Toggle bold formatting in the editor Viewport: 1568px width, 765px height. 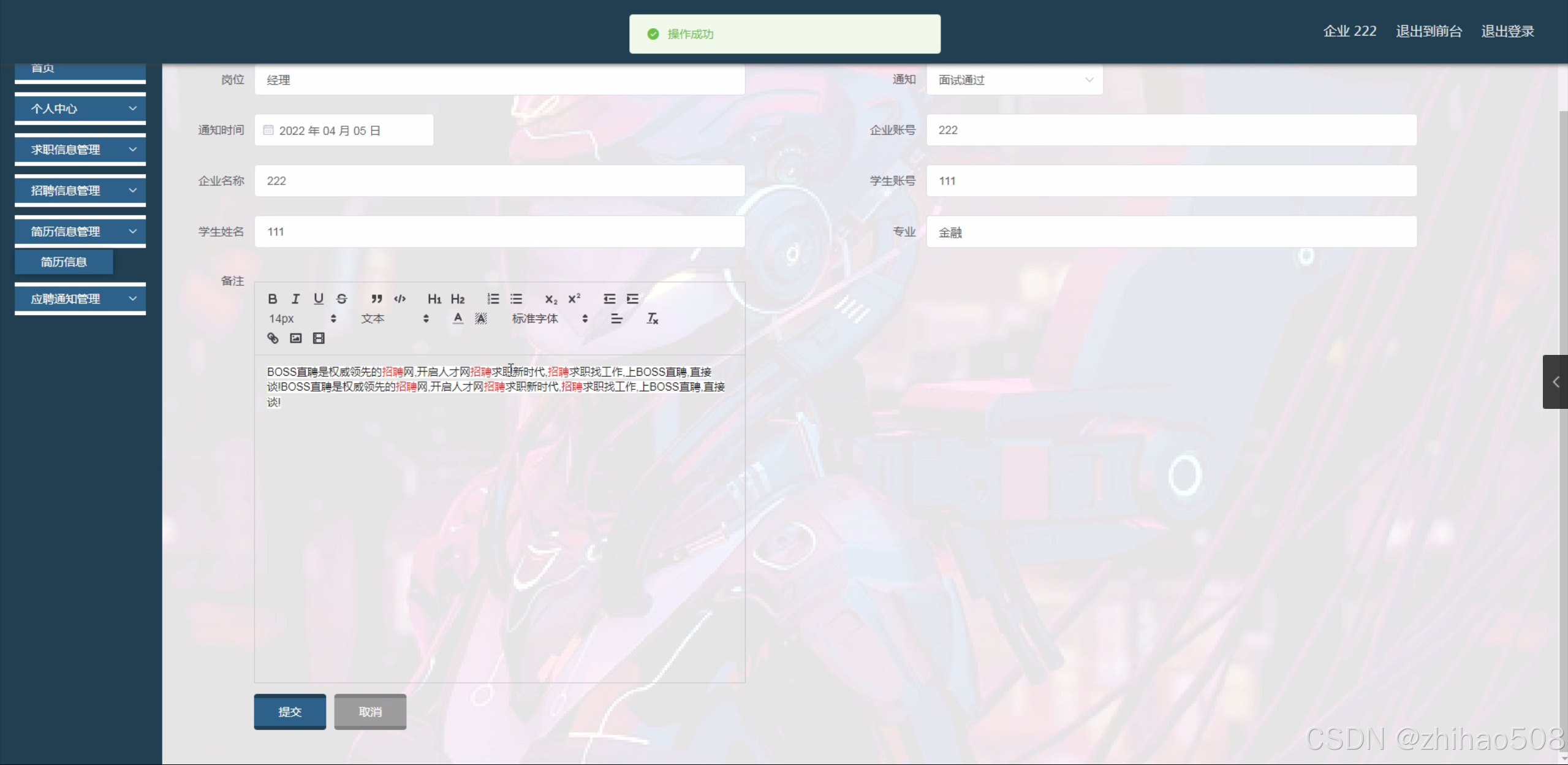coord(273,299)
